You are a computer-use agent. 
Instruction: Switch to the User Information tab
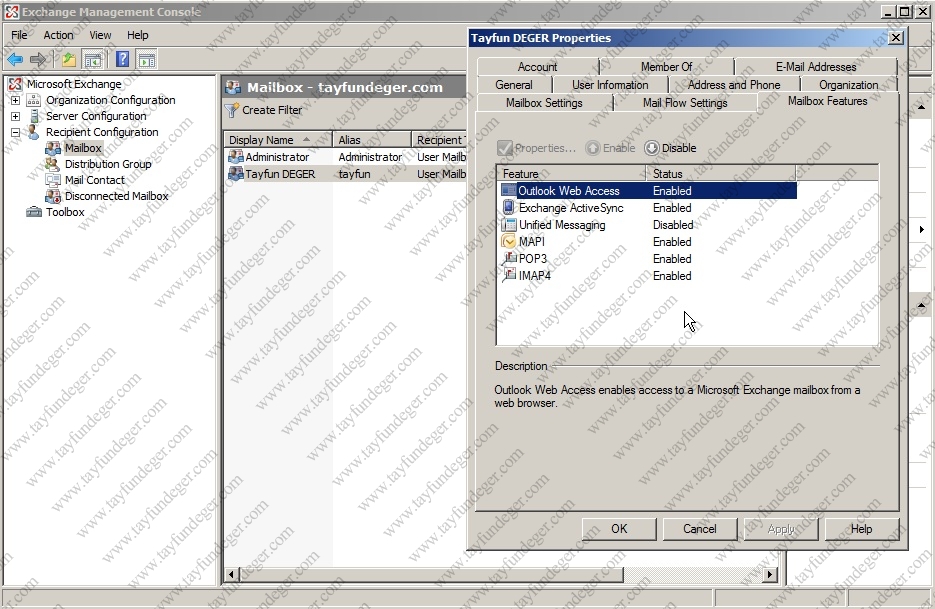(610, 85)
